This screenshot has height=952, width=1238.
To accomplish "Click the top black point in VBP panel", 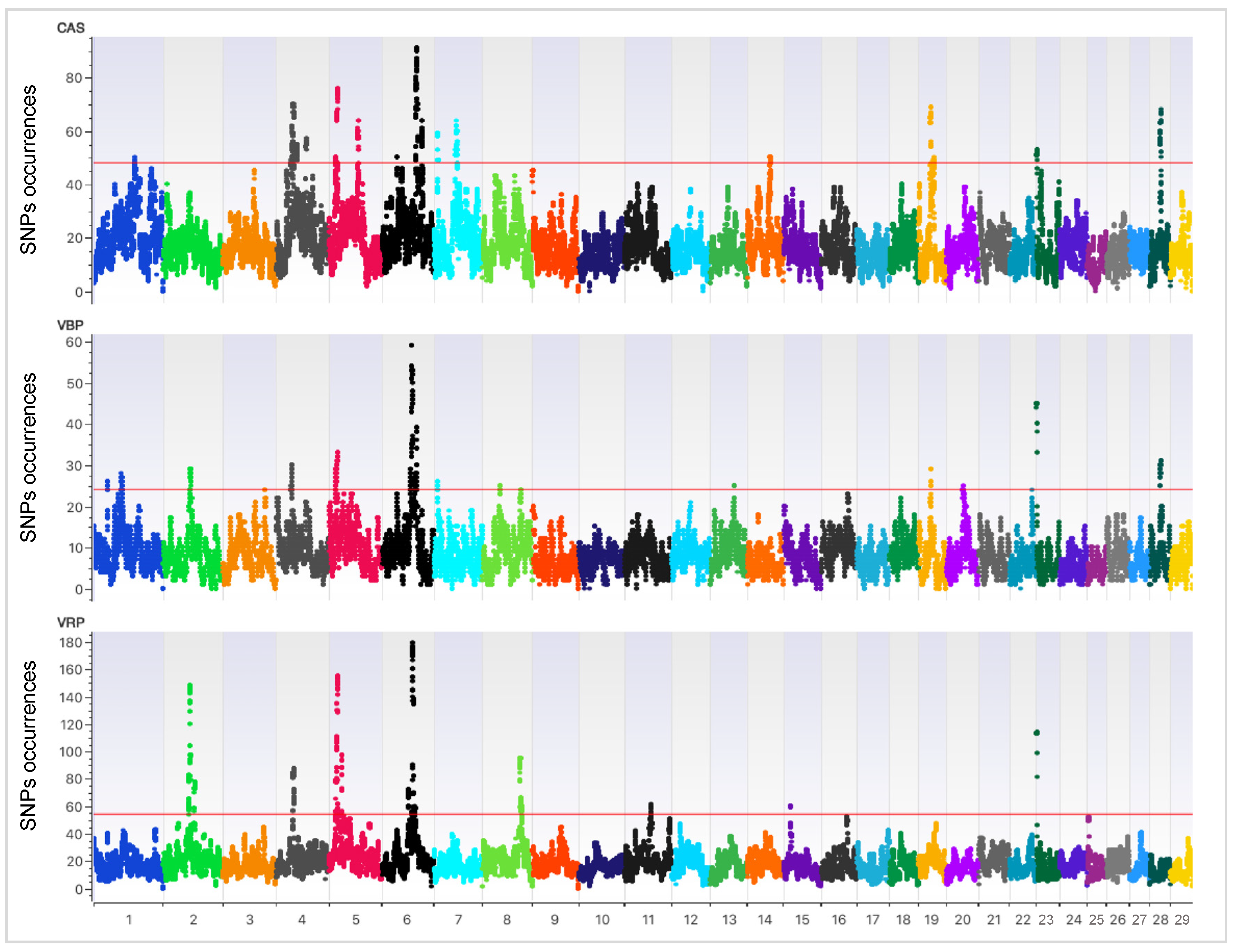I will click(x=412, y=345).
